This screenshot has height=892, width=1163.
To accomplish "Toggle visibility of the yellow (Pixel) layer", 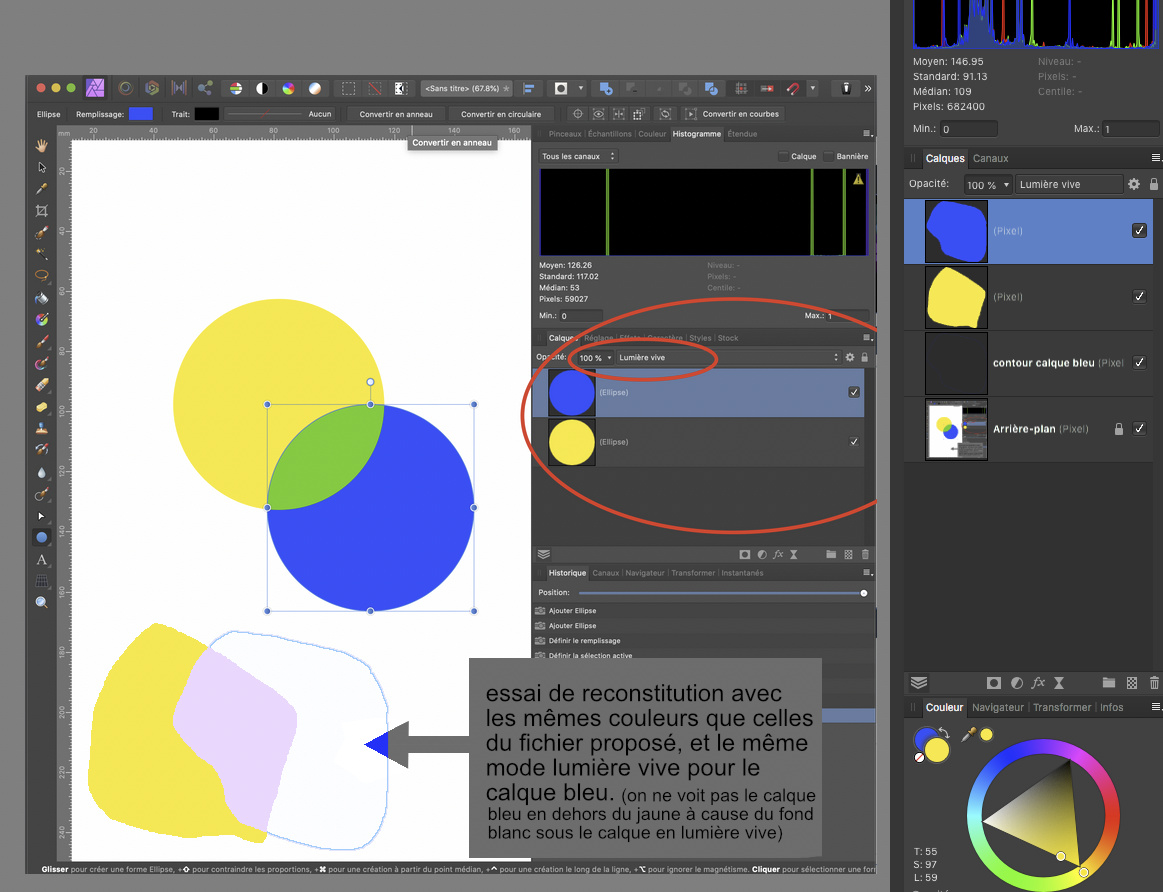I will coord(1139,297).
